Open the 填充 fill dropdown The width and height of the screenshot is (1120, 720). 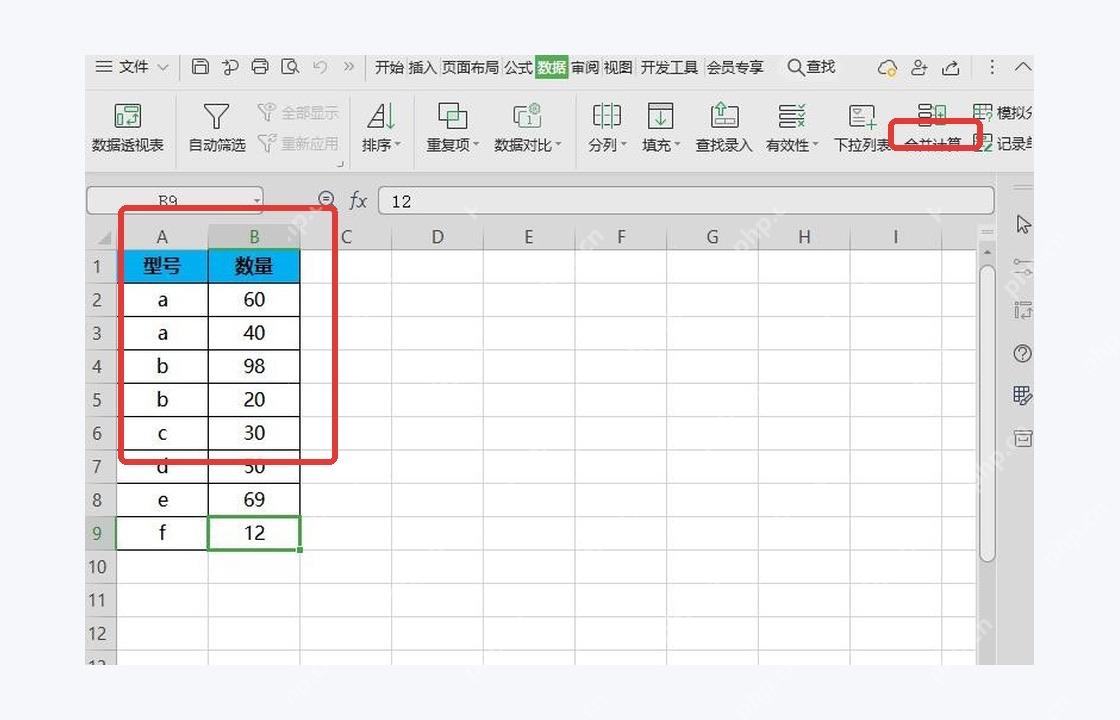pos(661,129)
